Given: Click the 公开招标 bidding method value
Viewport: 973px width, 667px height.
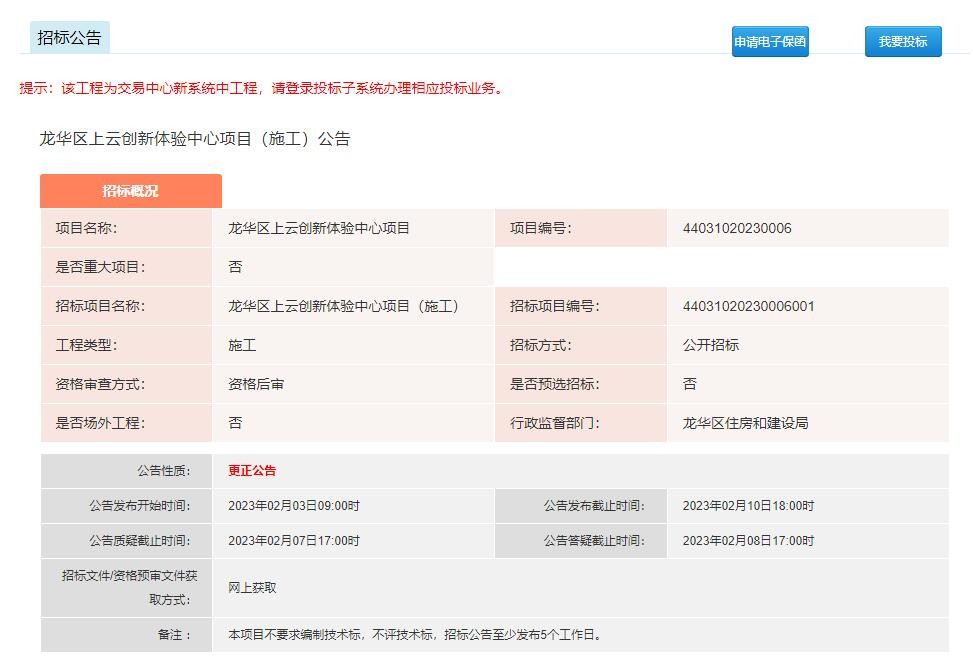Looking at the screenshot, I should click(711, 345).
